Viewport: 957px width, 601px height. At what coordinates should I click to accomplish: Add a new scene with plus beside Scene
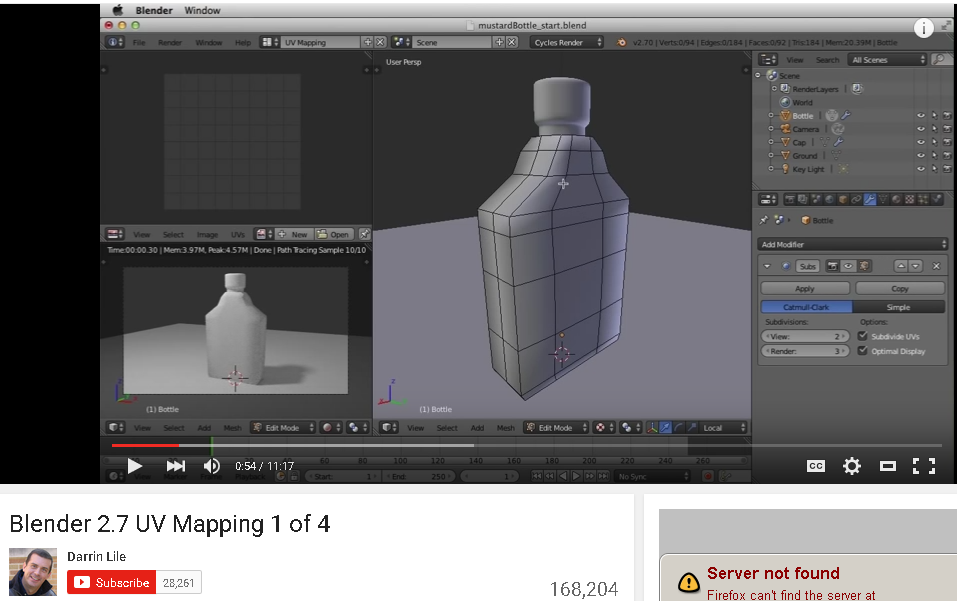click(x=499, y=42)
